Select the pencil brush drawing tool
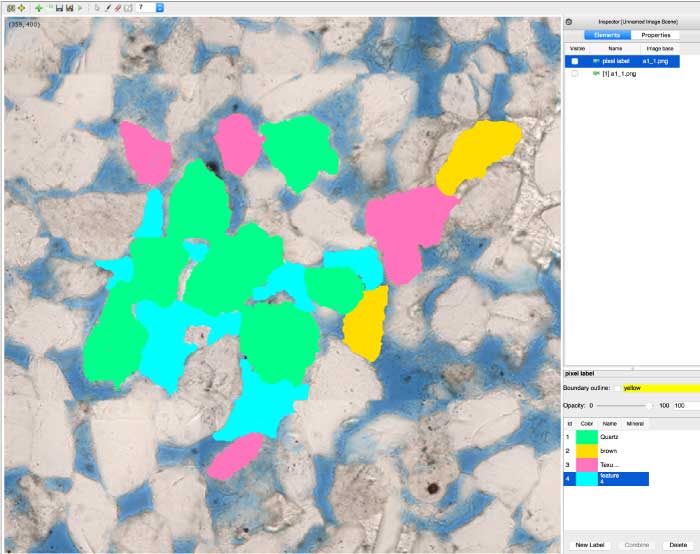 108,8
